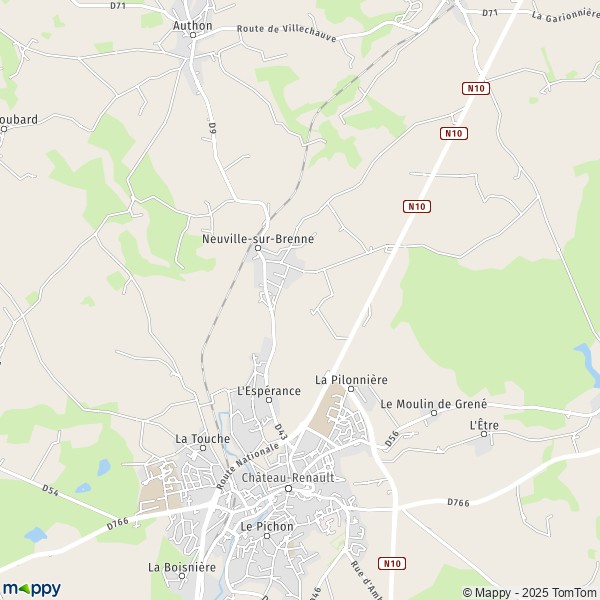Click the D54 road label
Image resolution: width=600 pixels, height=600 pixels.
50,490
